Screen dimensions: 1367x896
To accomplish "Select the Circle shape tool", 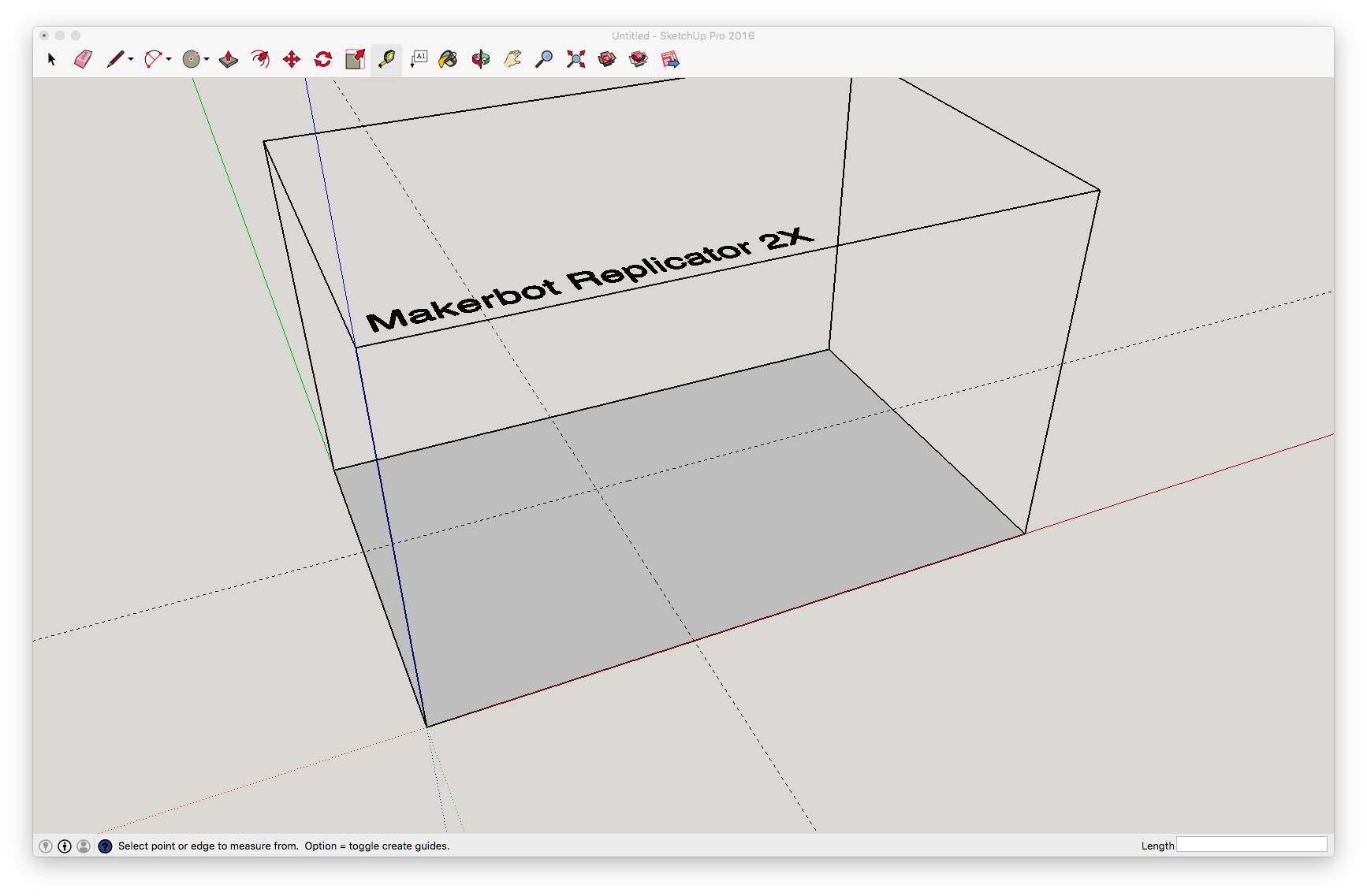I will click(191, 59).
